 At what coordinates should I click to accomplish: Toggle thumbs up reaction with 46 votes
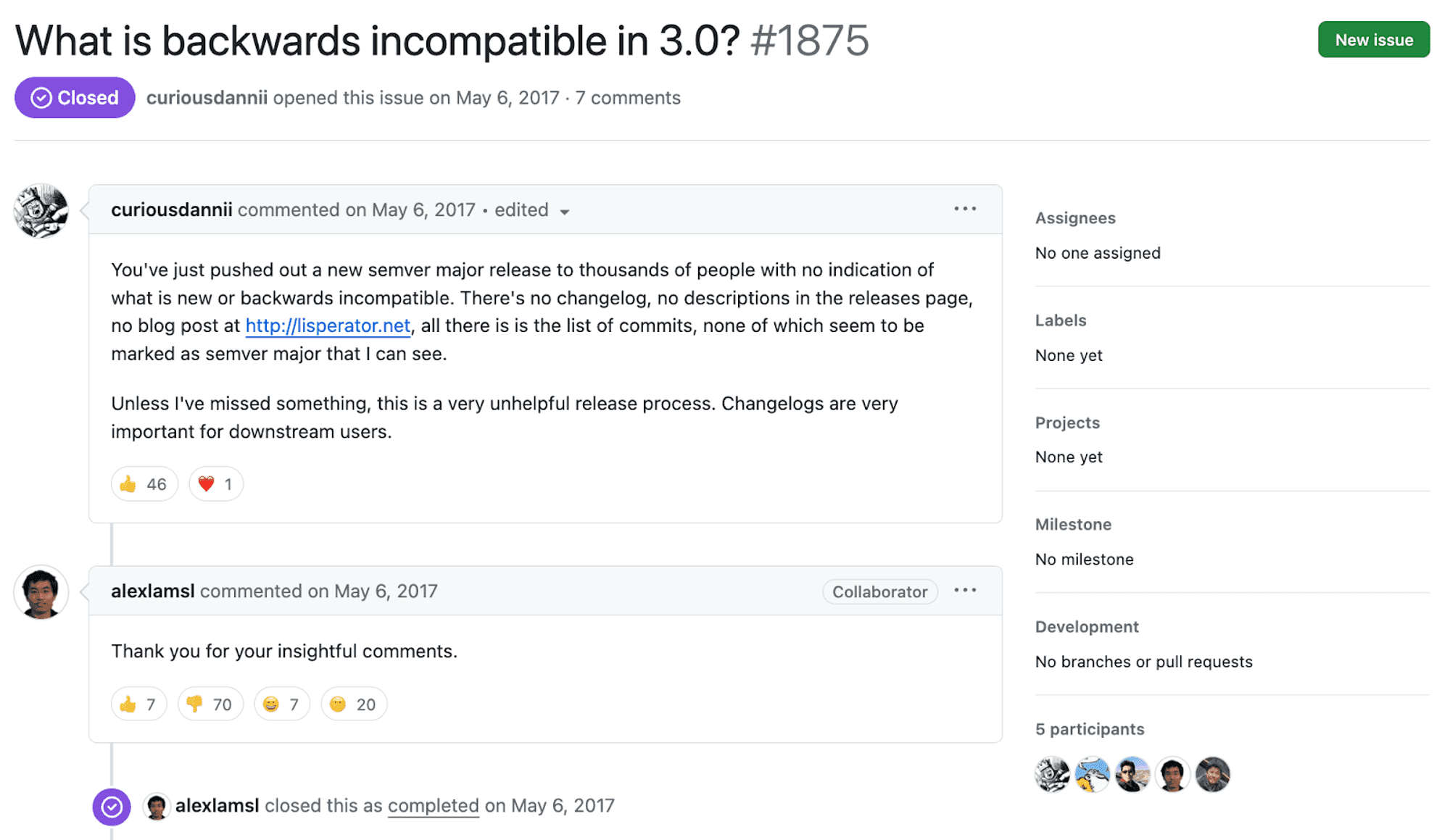pos(144,484)
